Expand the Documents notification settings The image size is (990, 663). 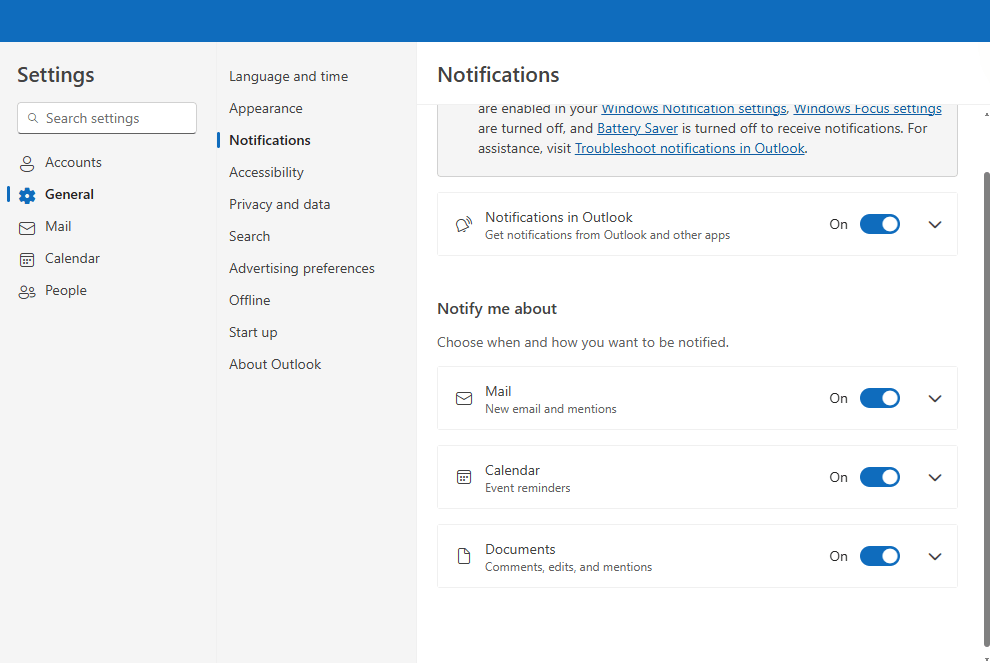[934, 556]
